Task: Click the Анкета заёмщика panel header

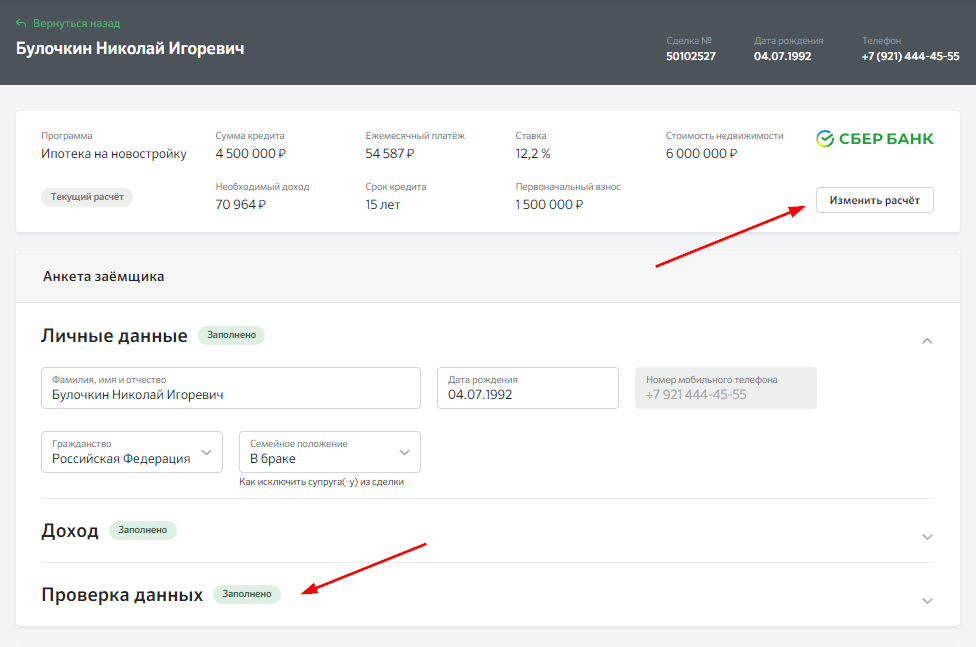Action: 104,277
